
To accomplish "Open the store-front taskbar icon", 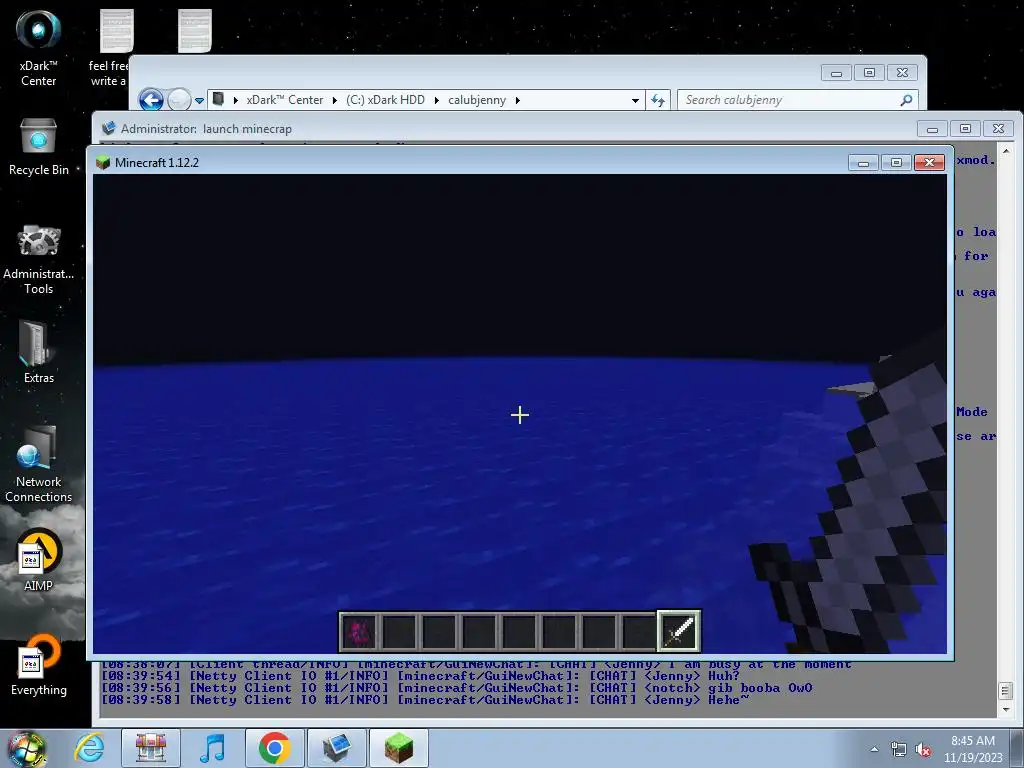I will [151, 748].
